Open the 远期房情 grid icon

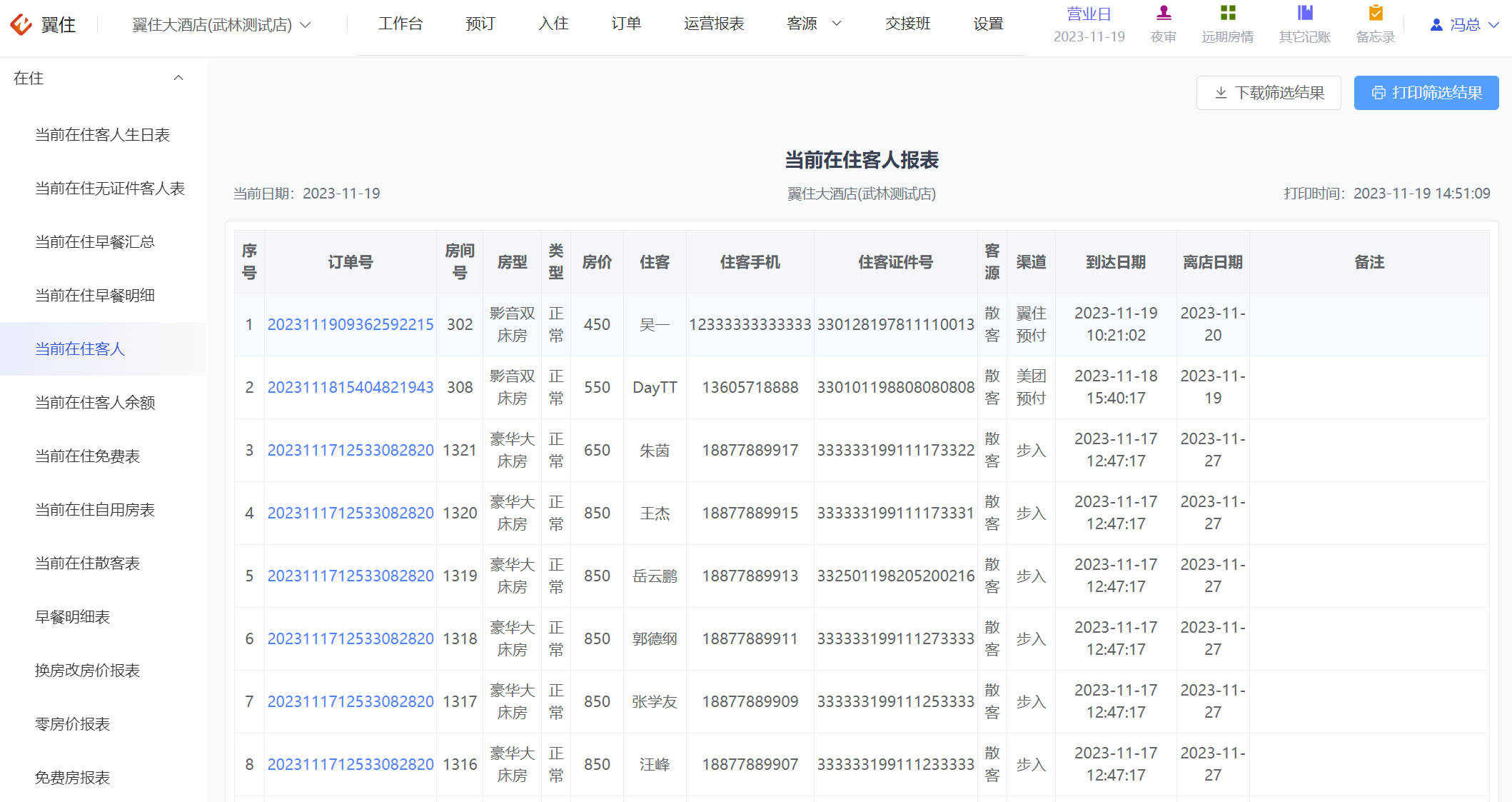pos(1228,13)
